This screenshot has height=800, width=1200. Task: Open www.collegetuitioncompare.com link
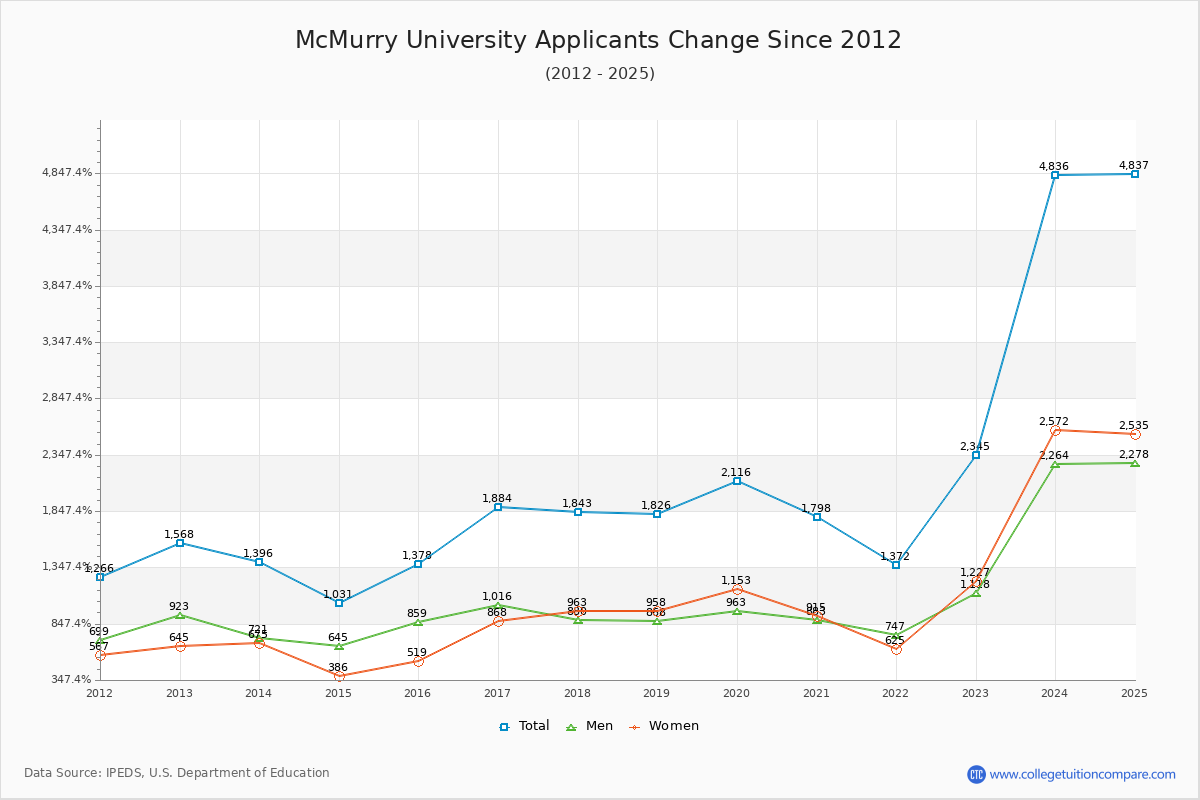[1083, 774]
